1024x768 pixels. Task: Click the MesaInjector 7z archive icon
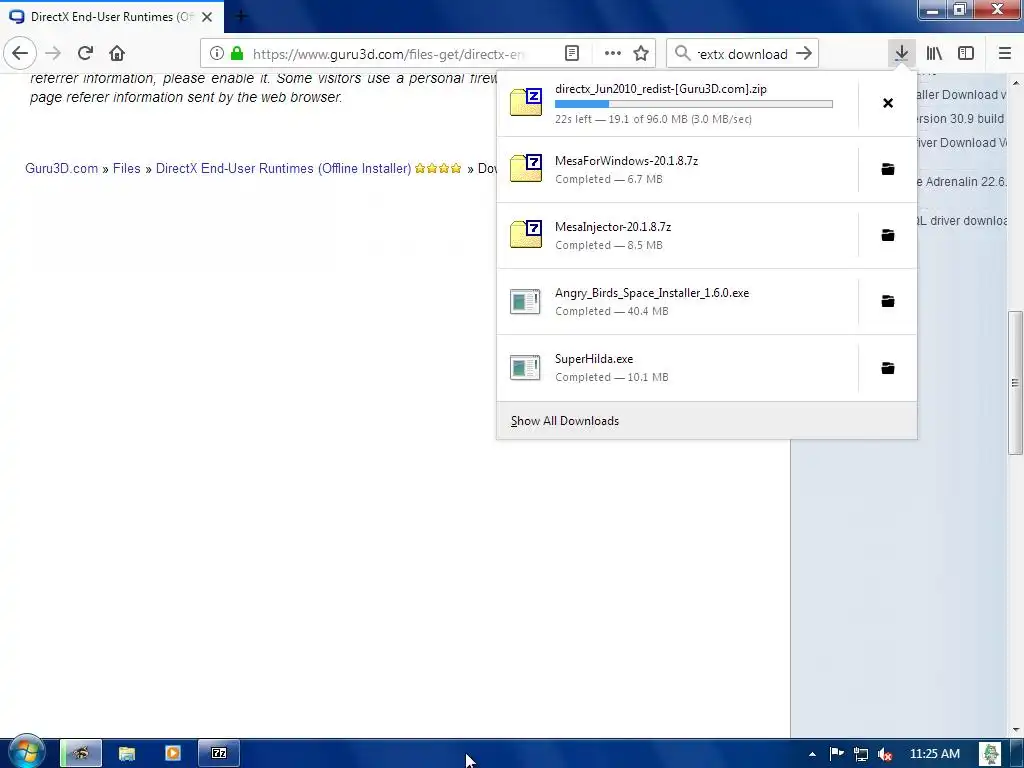(x=526, y=234)
